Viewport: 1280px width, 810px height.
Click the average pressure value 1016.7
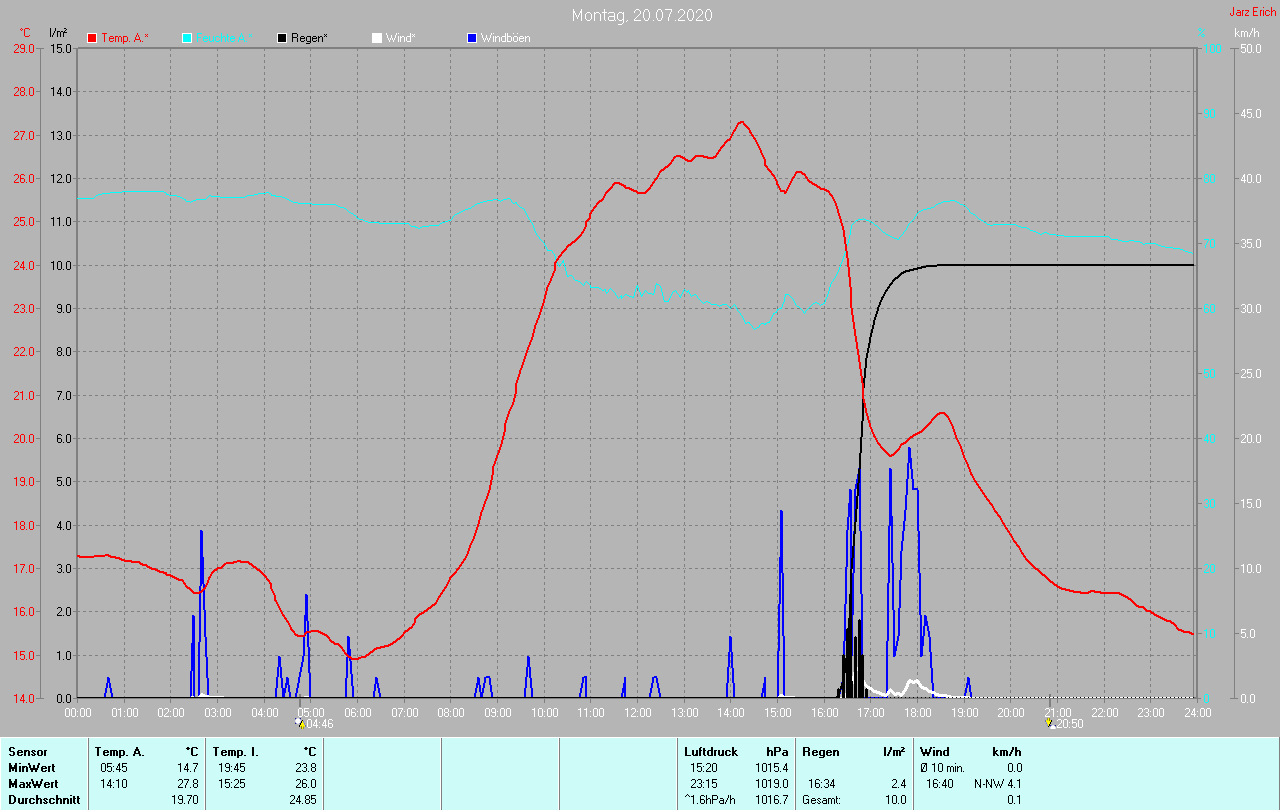(x=770, y=800)
